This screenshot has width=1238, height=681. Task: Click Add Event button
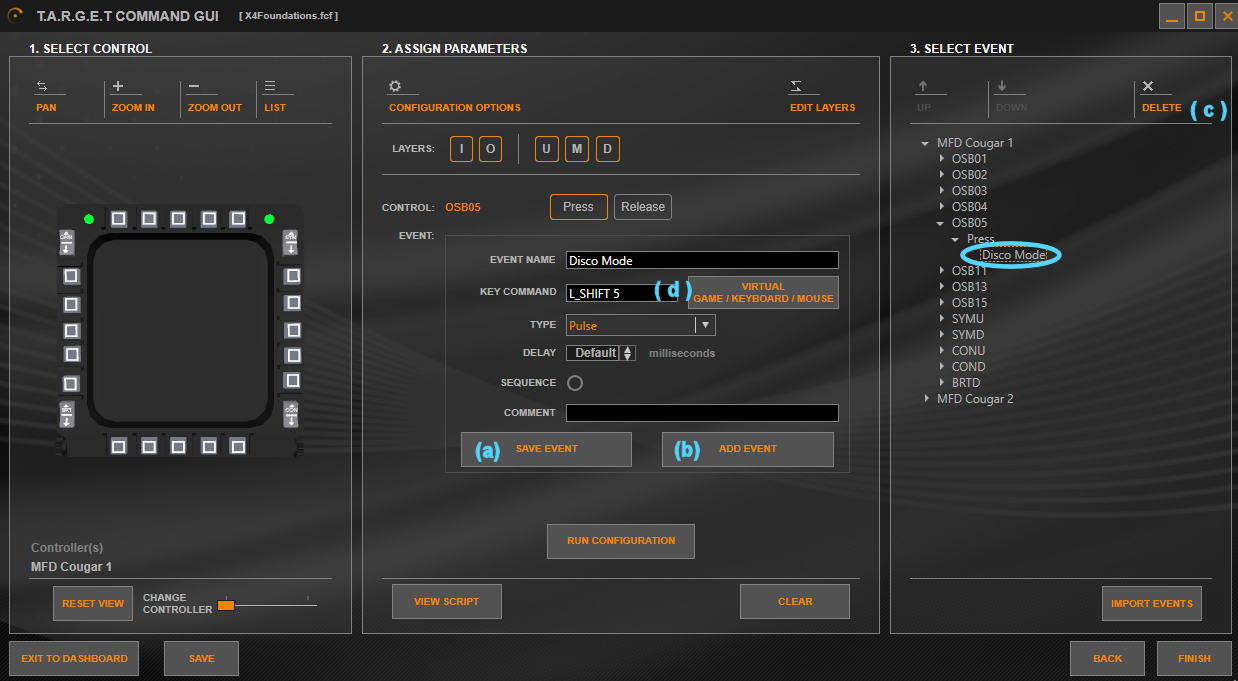tap(747, 449)
